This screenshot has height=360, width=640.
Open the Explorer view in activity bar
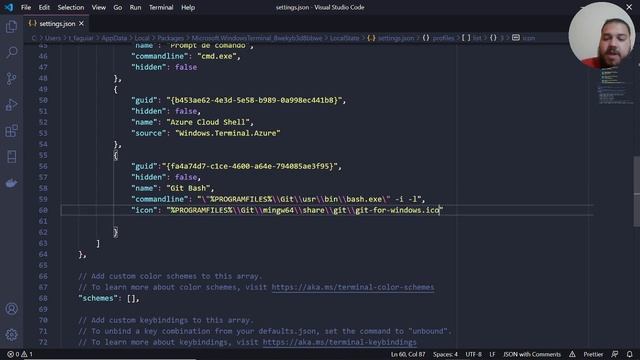tap(11, 27)
